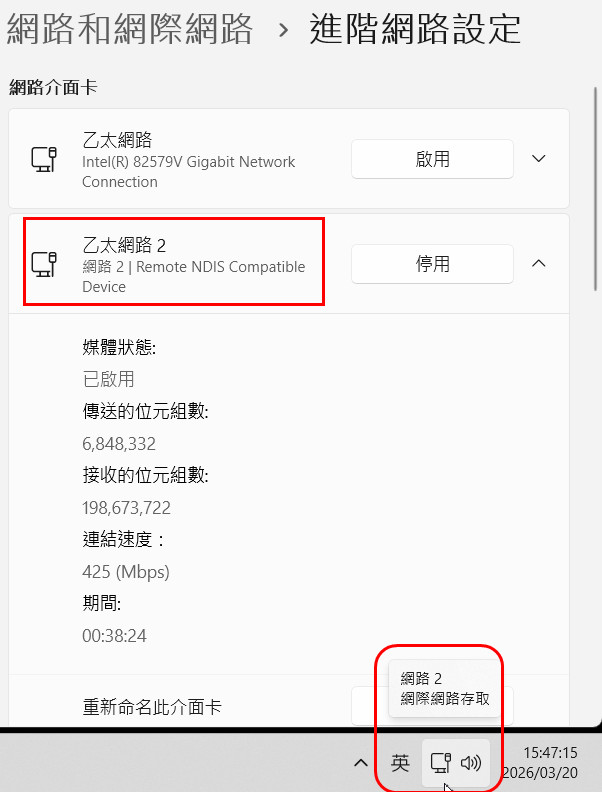This screenshot has height=792, width=602.
Task: Click the 重新命名此介面卡 row
Action: pos(289,706)
